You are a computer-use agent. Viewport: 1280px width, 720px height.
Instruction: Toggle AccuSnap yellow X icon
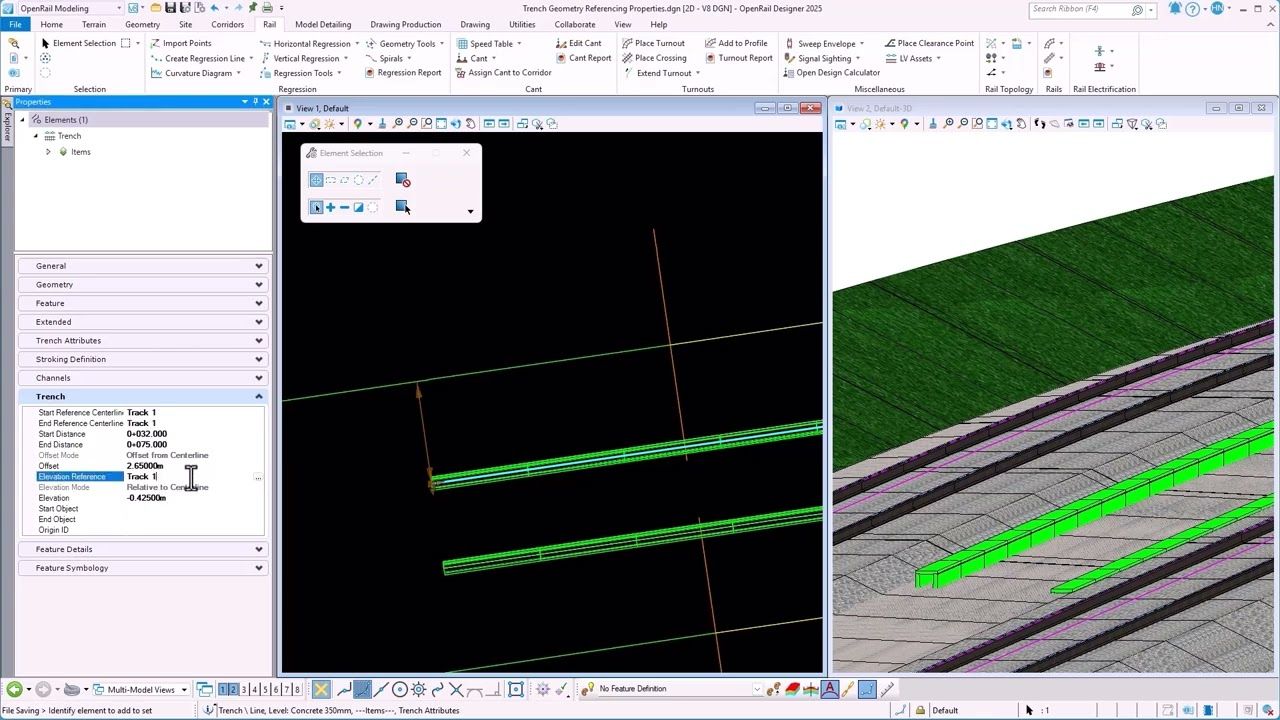point(321,689)
